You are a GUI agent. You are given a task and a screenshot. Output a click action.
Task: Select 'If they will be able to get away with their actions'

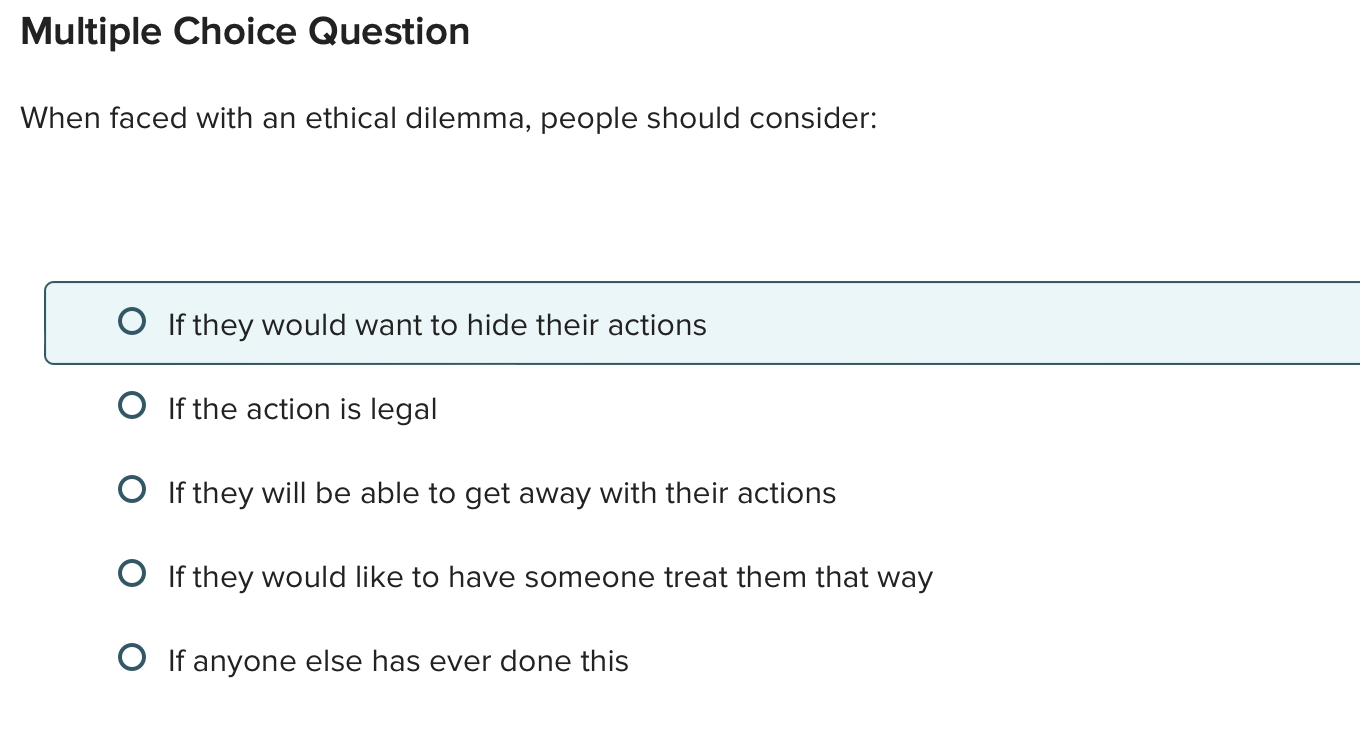(131, 490)
